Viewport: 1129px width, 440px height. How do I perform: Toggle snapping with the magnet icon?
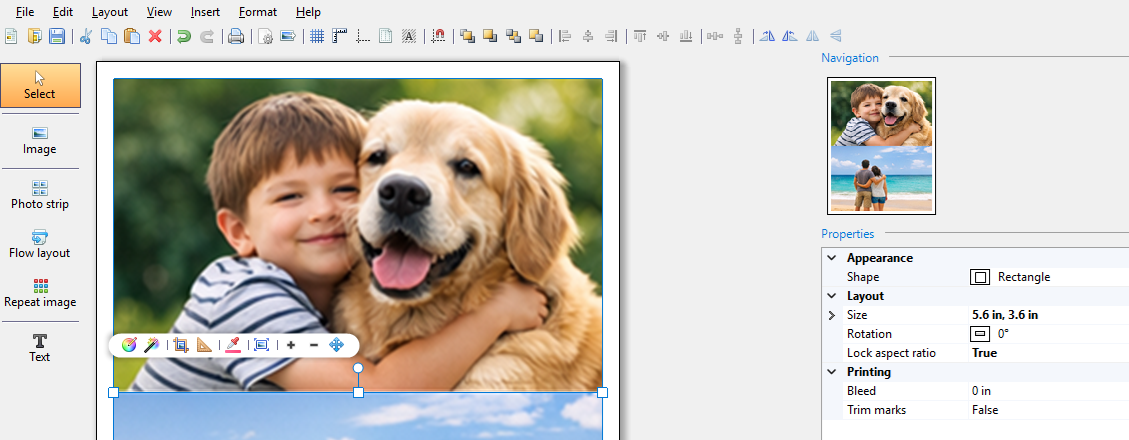coord(438,36)
